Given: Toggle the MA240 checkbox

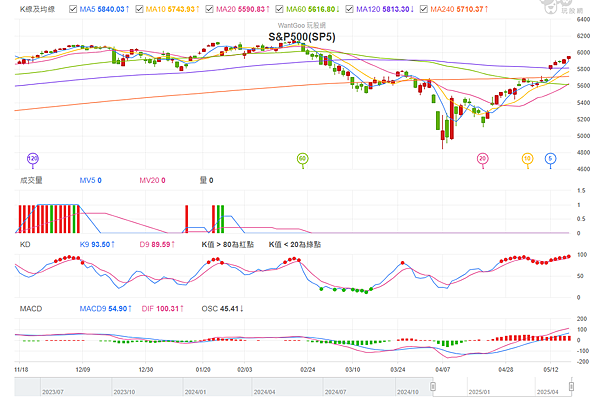Looking at the screenshot, I should (x=424, y=9).
